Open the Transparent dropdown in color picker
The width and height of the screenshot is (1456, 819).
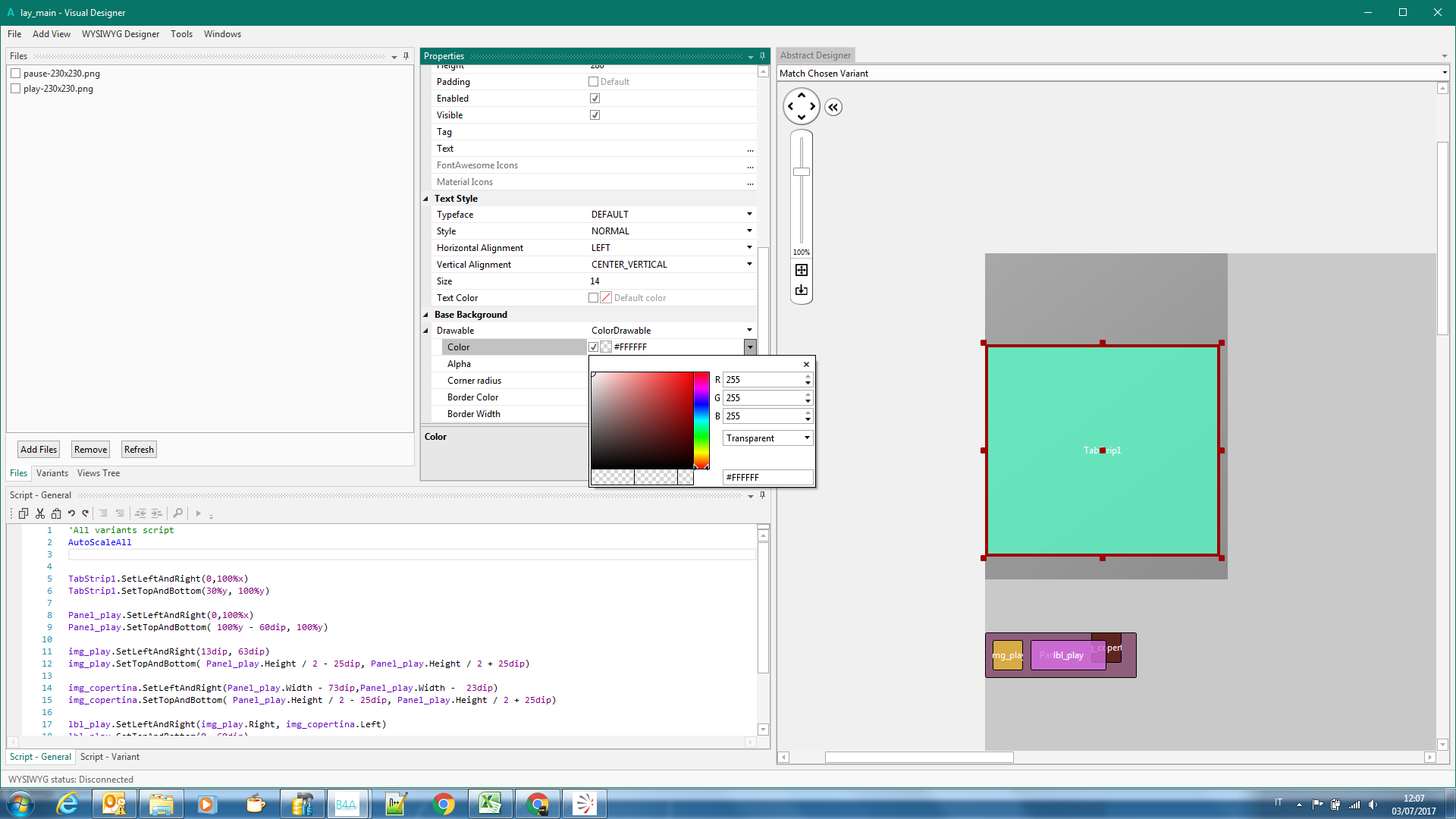767,438
